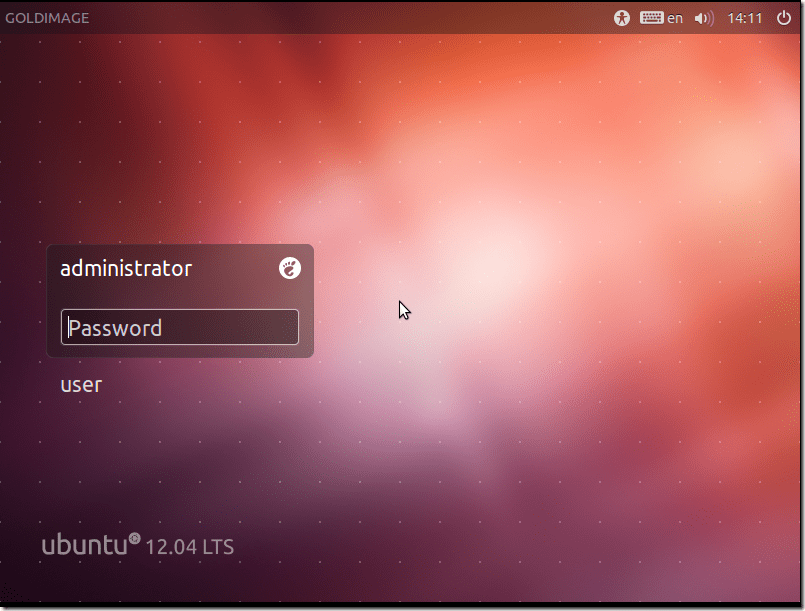This screenshot has width=805, height=611.
Task: Choose desktop session via GNOME icon
Action: (289, 268)
